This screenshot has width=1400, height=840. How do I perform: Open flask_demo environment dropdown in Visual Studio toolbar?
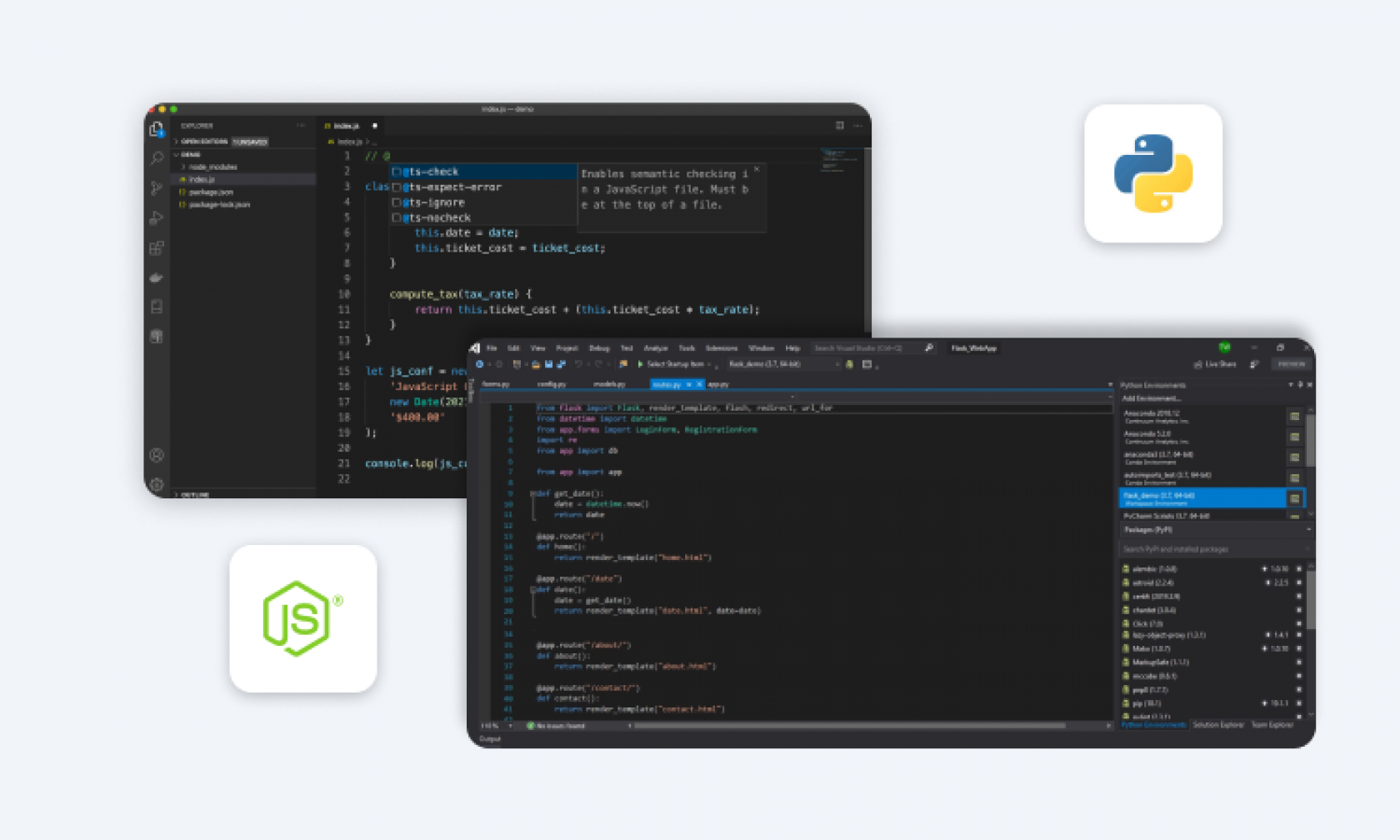tap(784, 364)
